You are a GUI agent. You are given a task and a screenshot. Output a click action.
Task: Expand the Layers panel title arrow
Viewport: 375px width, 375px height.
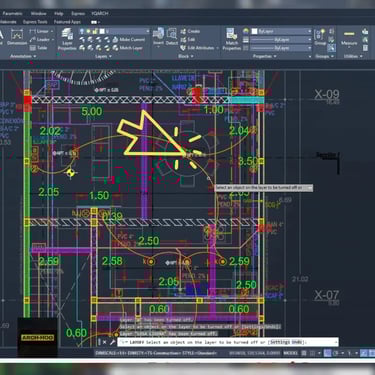(104, 56)
